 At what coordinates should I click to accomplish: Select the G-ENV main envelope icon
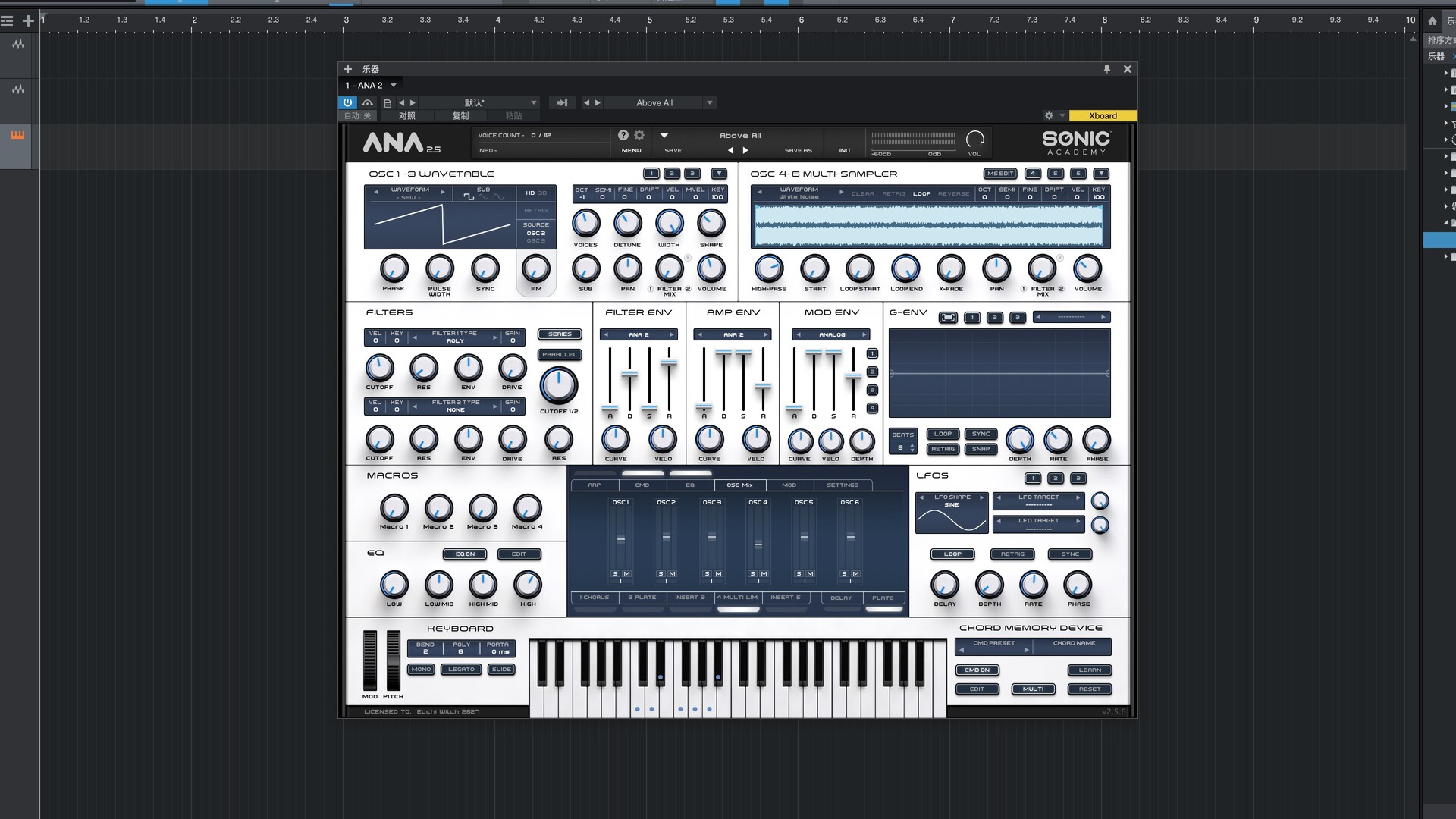point(948,317)
